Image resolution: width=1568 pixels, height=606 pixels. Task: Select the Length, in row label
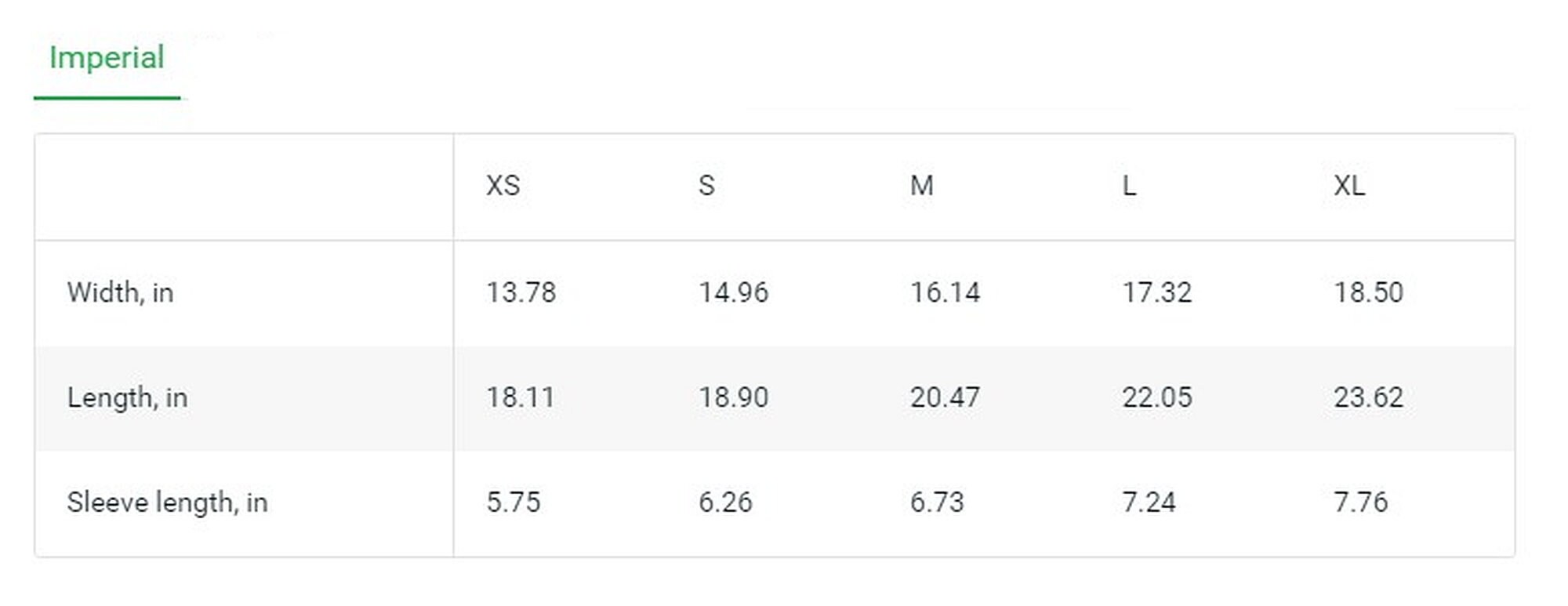coord(127,397)
